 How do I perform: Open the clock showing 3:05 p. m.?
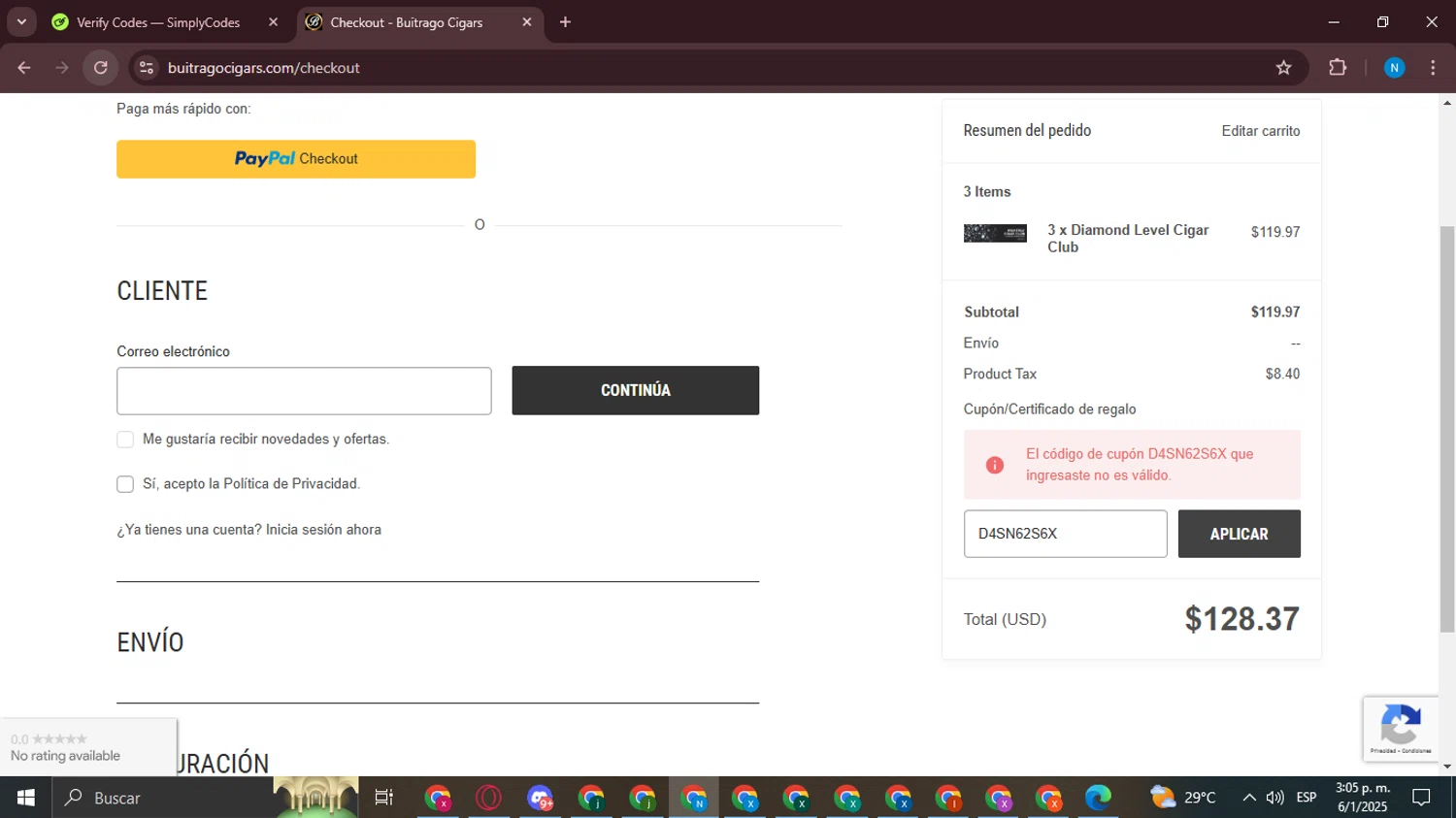[1362, 798]
